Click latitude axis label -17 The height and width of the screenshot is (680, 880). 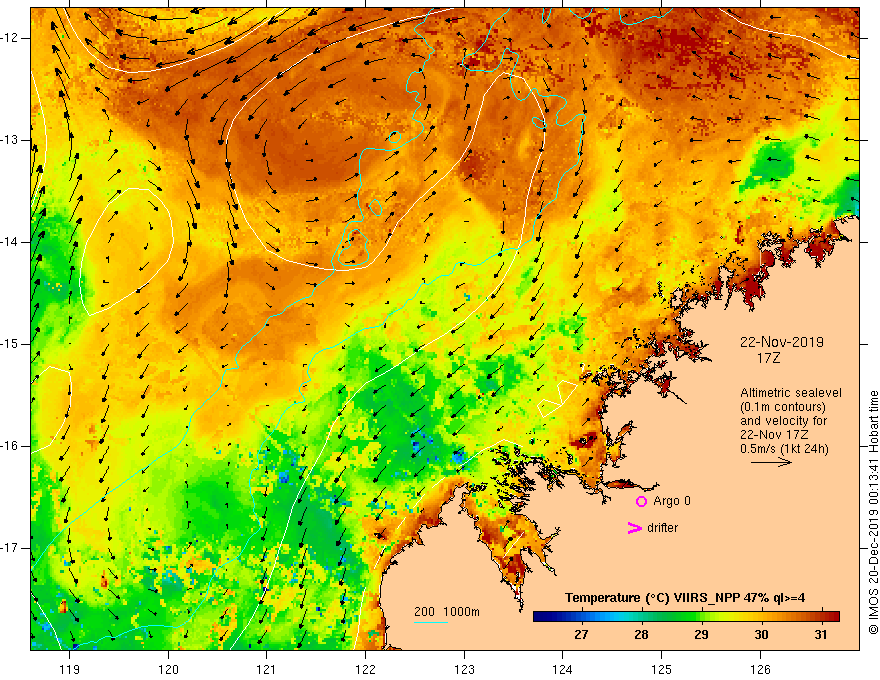[x=11, y=548]
